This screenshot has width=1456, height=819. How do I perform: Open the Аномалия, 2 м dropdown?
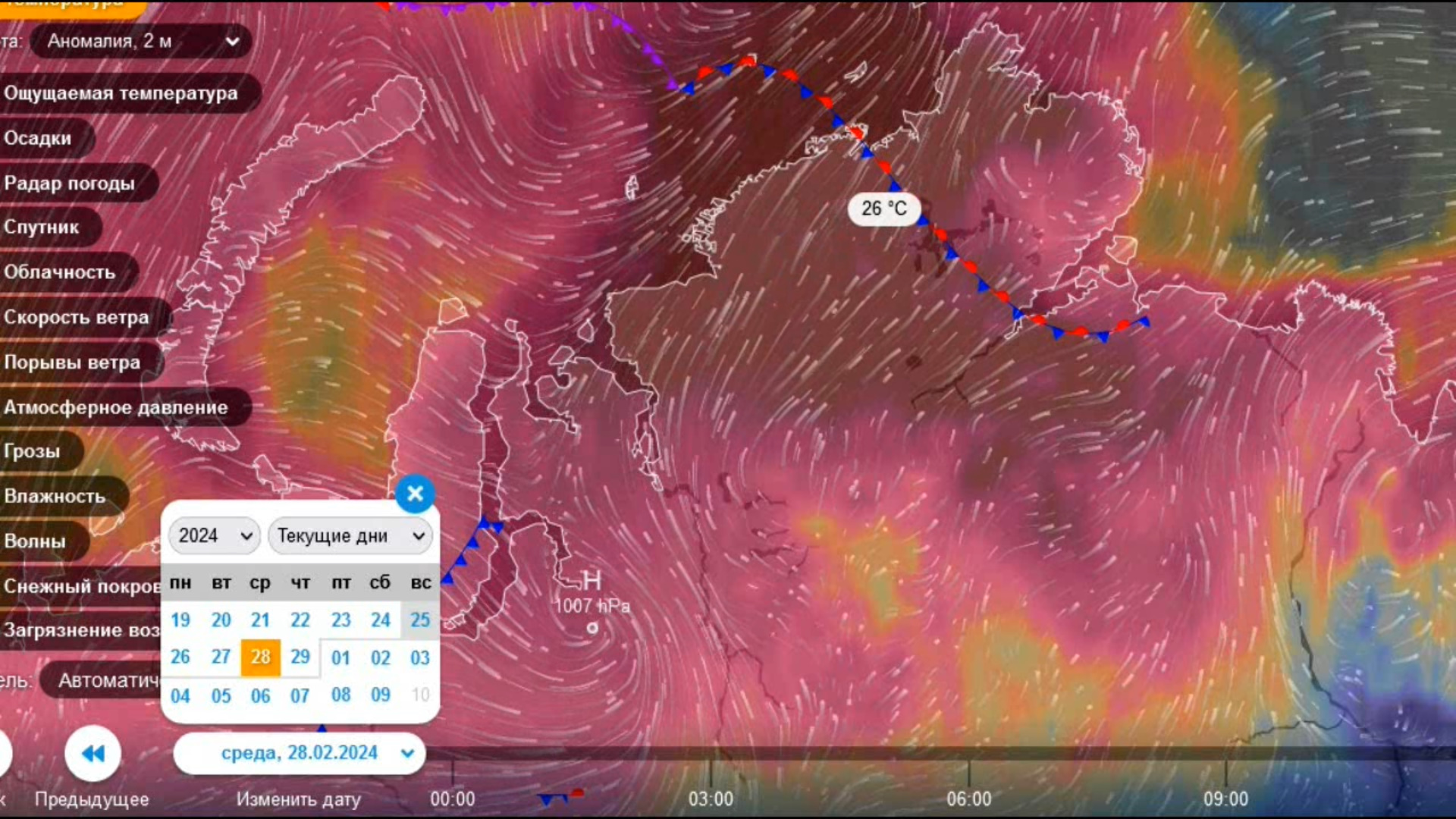pos(142,41)
